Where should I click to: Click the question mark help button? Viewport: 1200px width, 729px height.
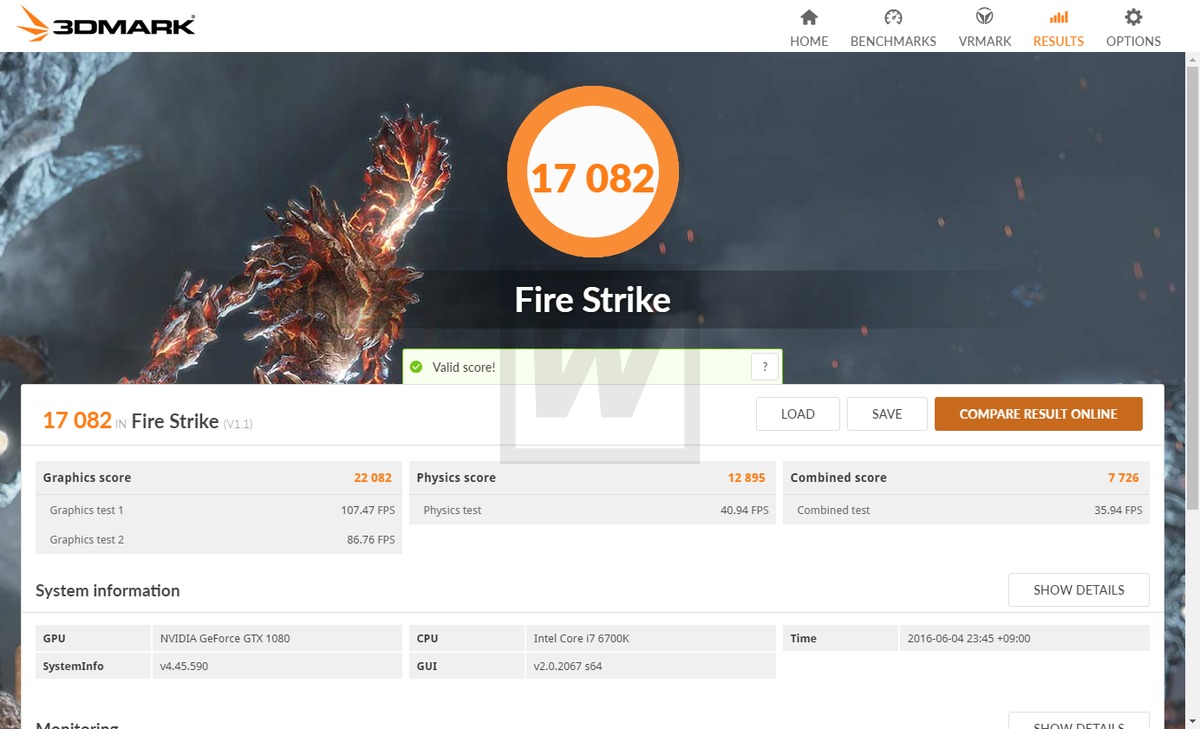tap(764, 367)
